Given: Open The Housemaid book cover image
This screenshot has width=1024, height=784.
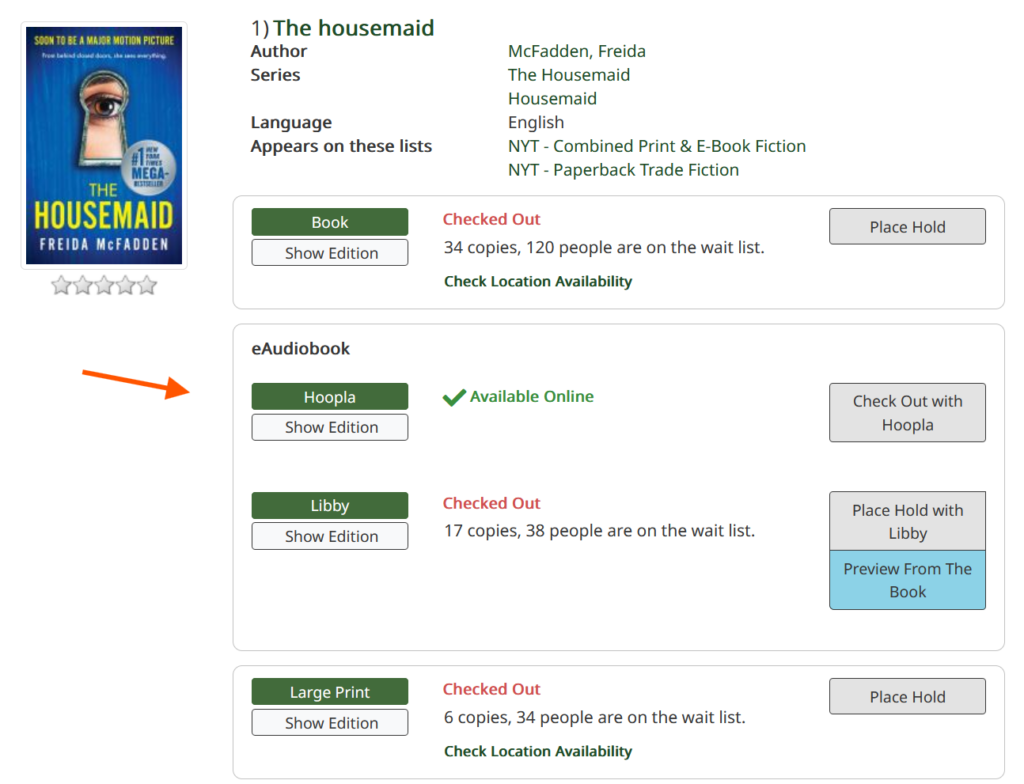Looking at the screenshot, I should click(104, 145).
